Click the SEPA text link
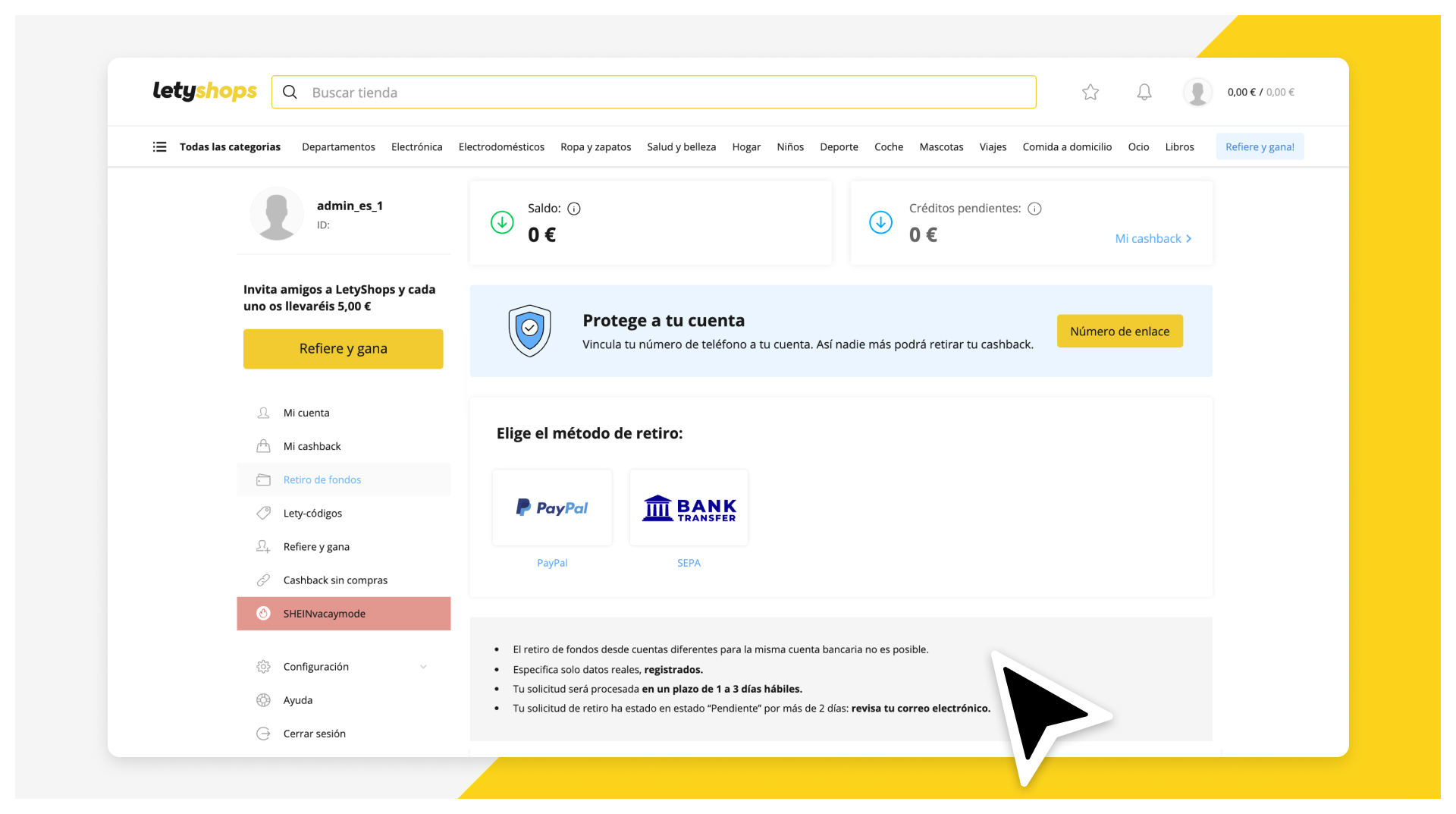This screenshot has width=1456, height=814. pyautogui.click(x=689, y=563)
